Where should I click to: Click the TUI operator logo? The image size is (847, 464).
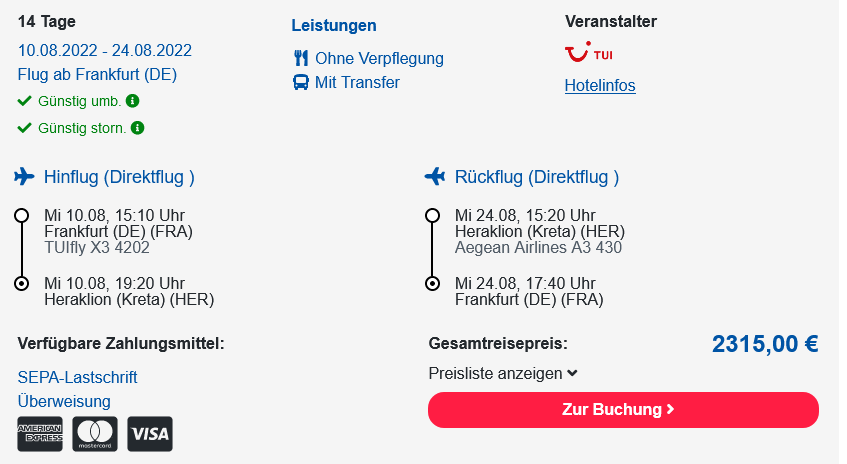click(589, 52)
